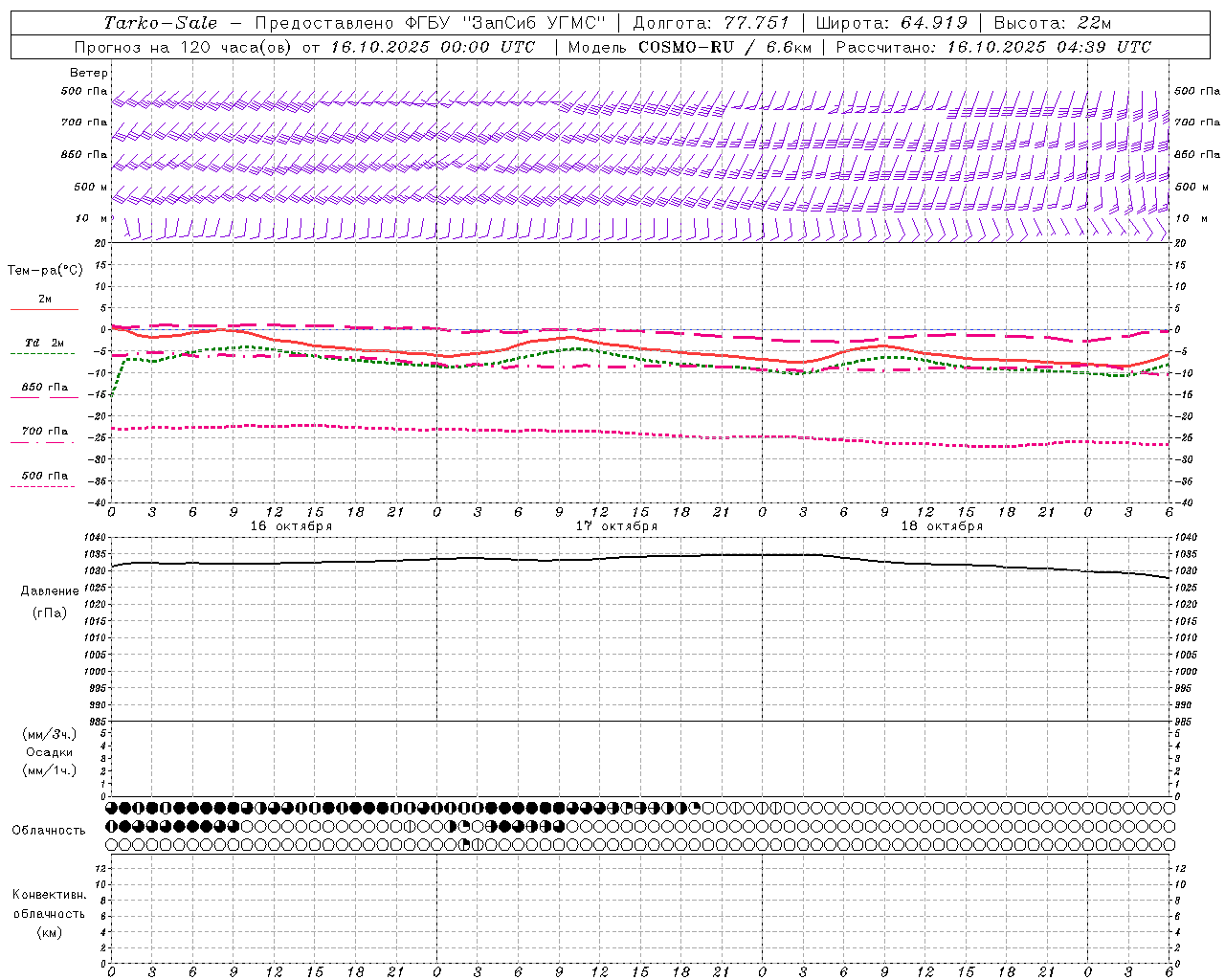Click the Облачность cloud cover label
Image resolution: width=1225 pixels, height=980 pixels.
(x=49, y=830)
